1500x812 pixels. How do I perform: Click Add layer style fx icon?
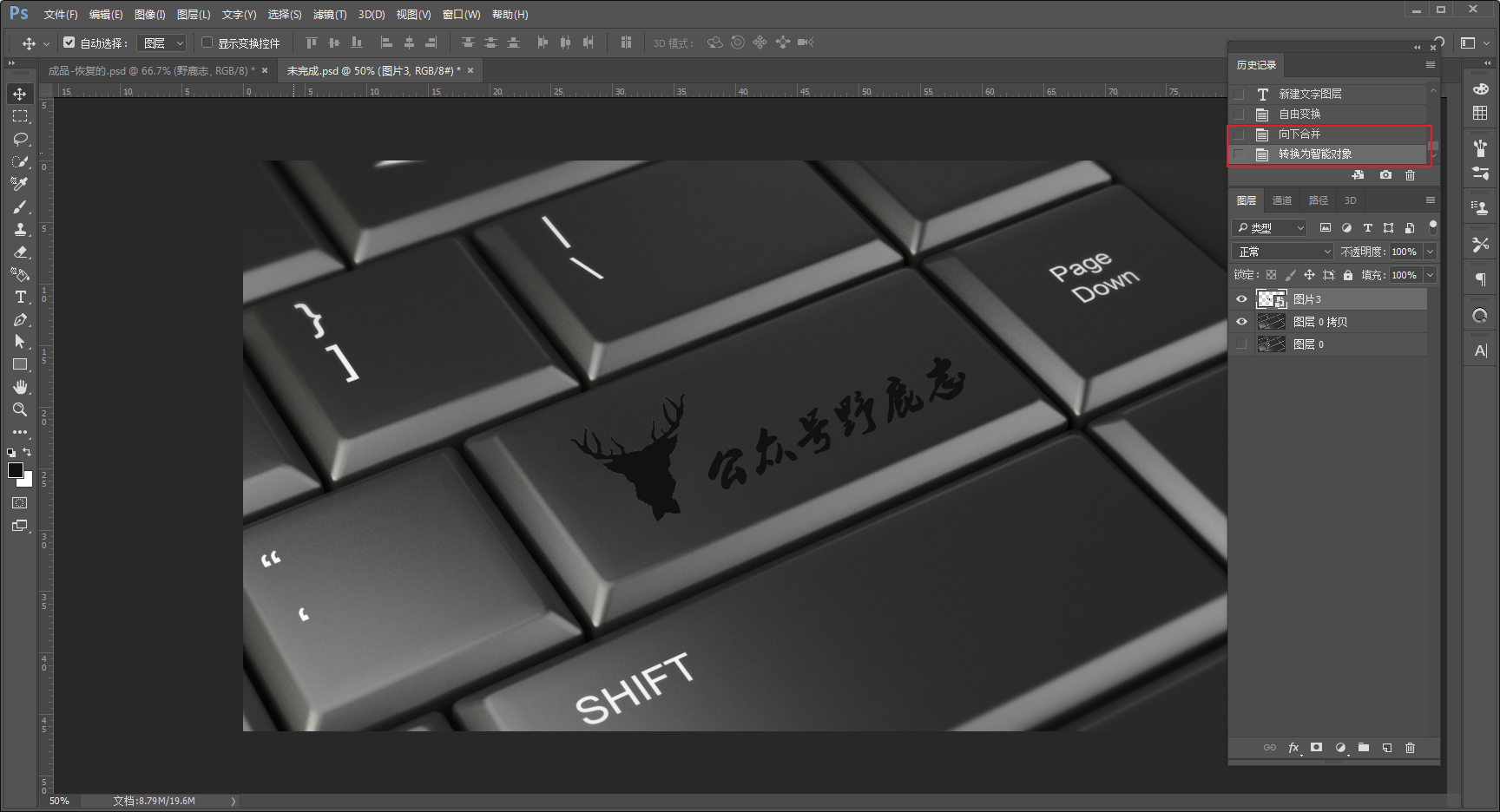point(1293,748)
